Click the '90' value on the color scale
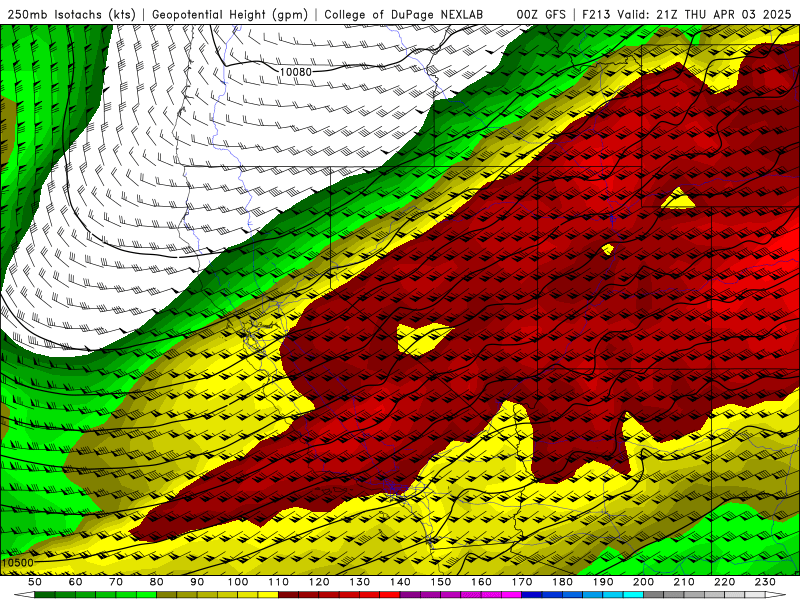The image size is (800, 600). coord(197,582)
